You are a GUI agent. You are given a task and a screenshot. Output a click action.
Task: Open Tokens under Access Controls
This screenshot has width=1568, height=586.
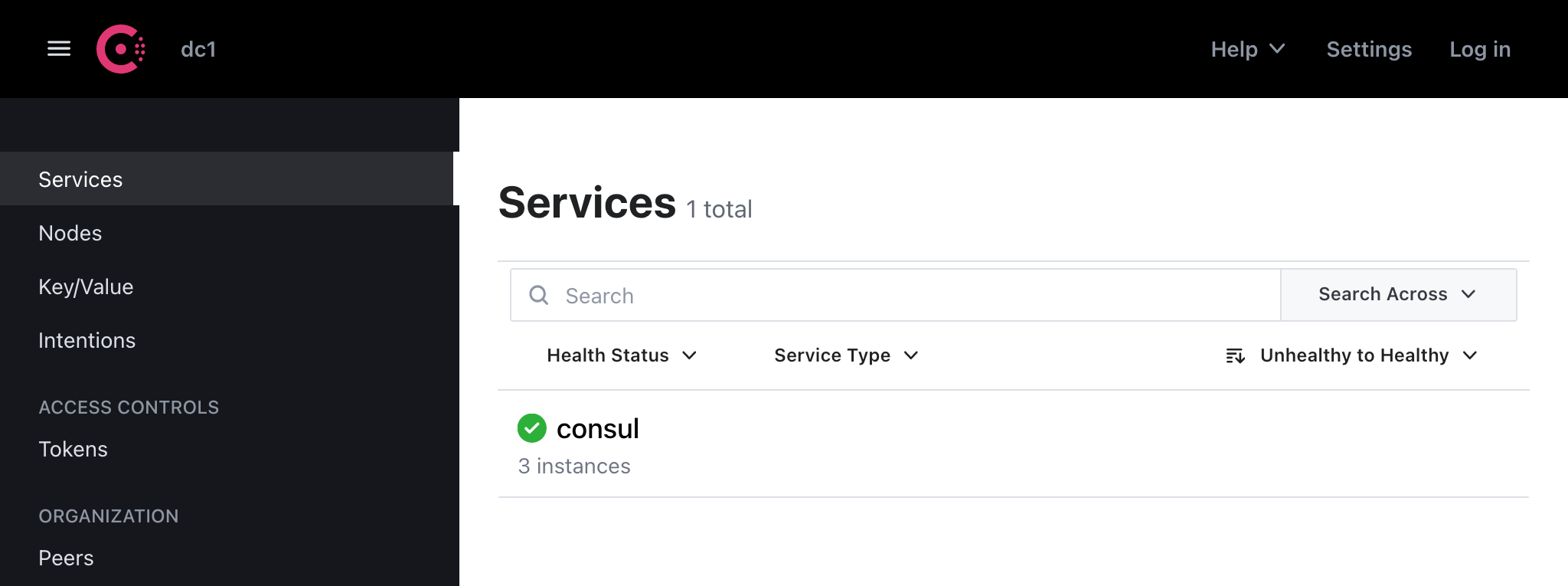(73, 449)
